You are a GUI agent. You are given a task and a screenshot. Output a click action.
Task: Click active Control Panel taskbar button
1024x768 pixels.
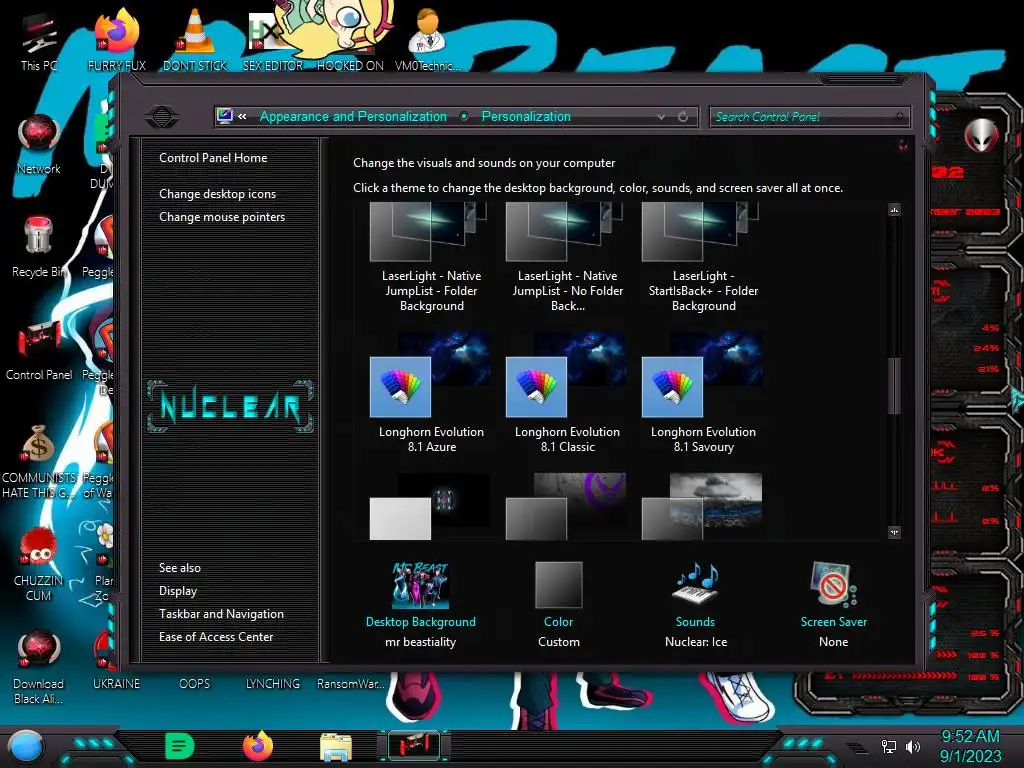coord(414,746)
